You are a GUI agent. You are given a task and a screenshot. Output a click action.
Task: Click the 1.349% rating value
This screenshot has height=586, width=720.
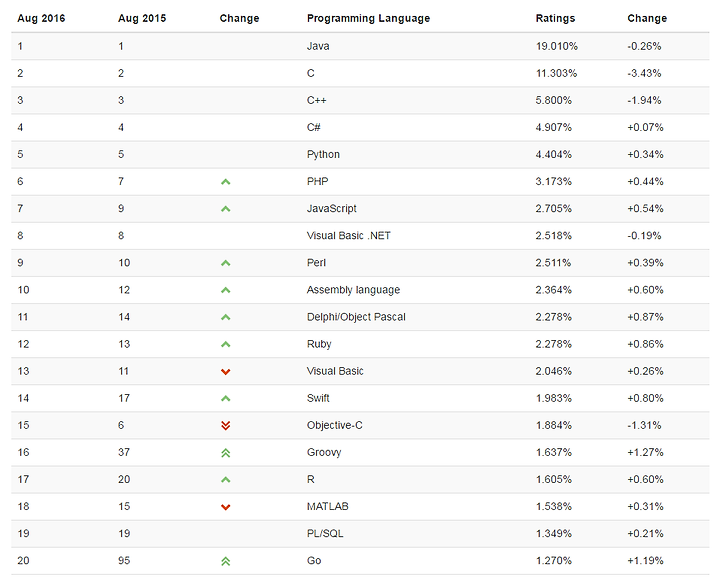pyautogui.click(x=554, y=534)
